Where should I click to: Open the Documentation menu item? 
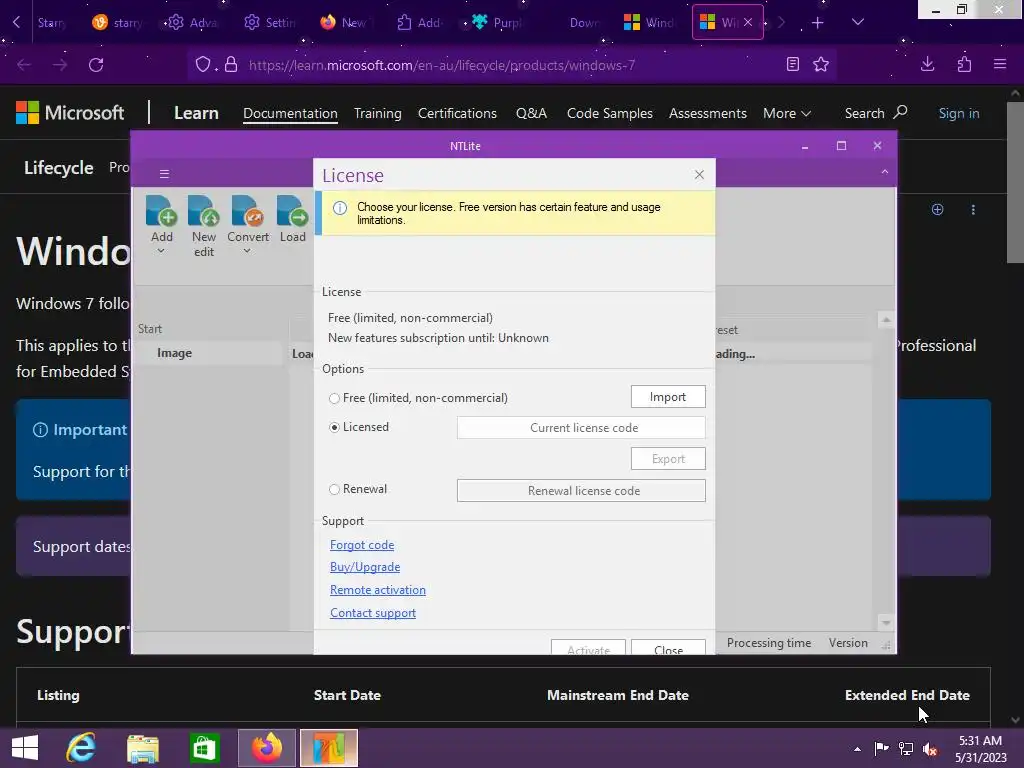(290, 114)
